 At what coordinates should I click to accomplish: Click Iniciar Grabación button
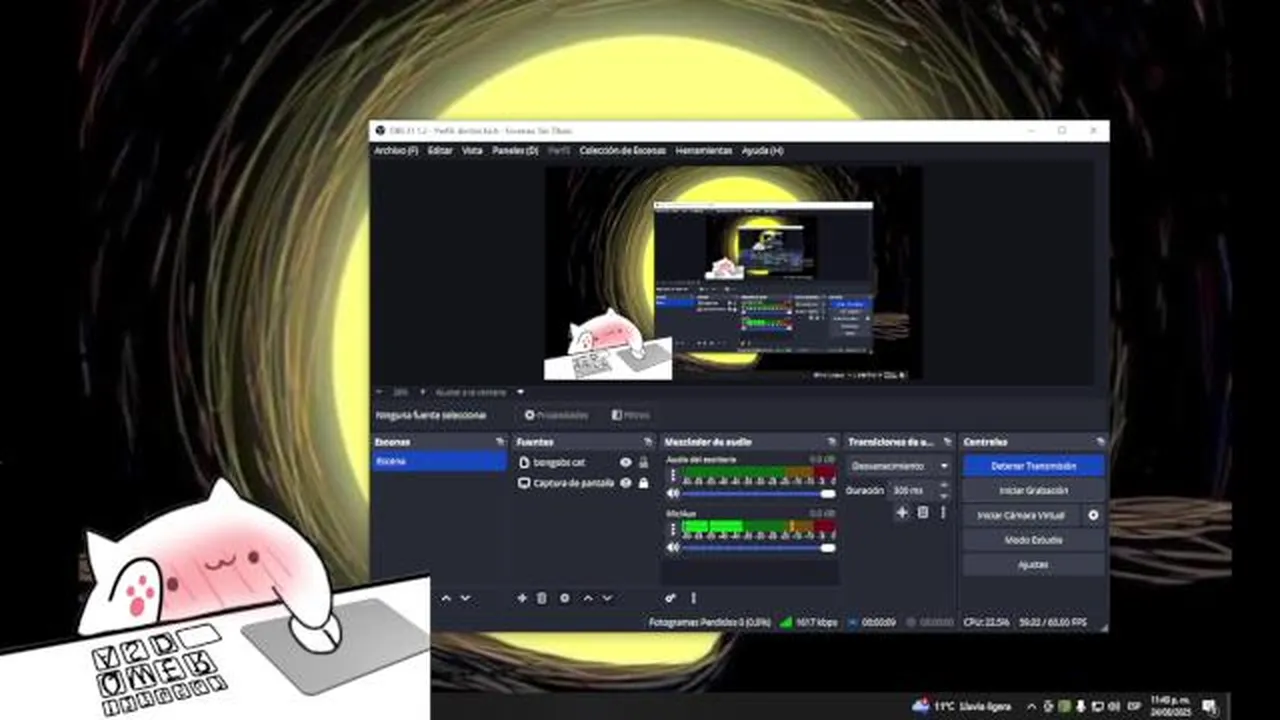coord(1033,491)
